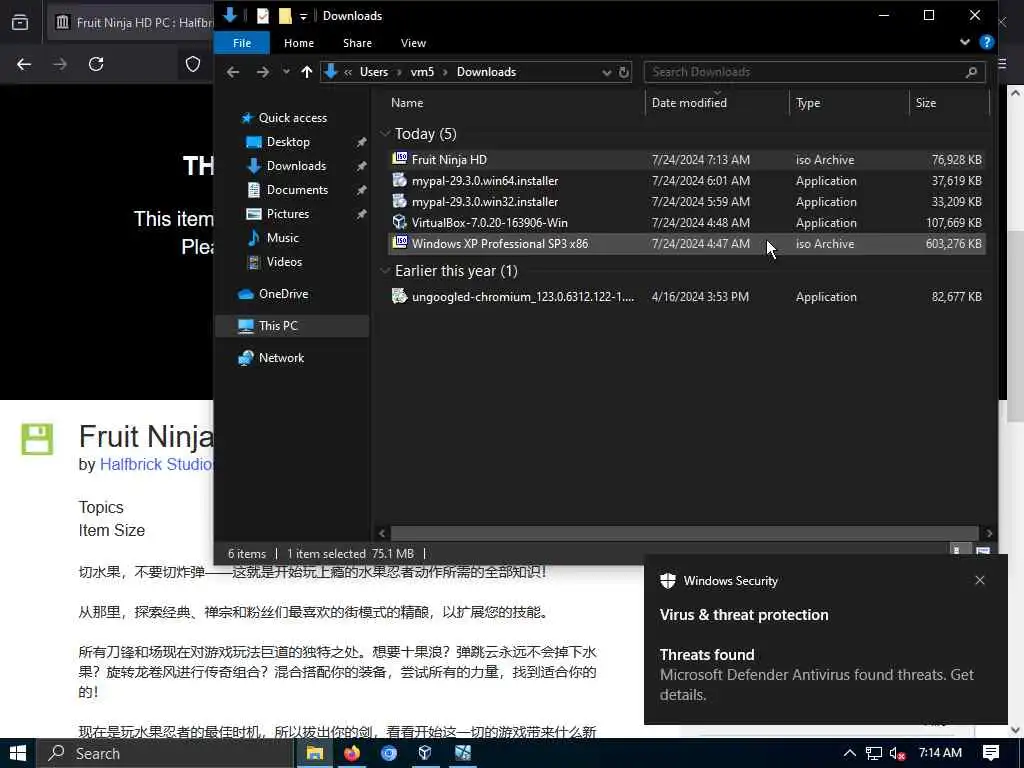Click the Windows Security shield icon in notification
The height and width of the screenshot is (768, 1024).
667,581
